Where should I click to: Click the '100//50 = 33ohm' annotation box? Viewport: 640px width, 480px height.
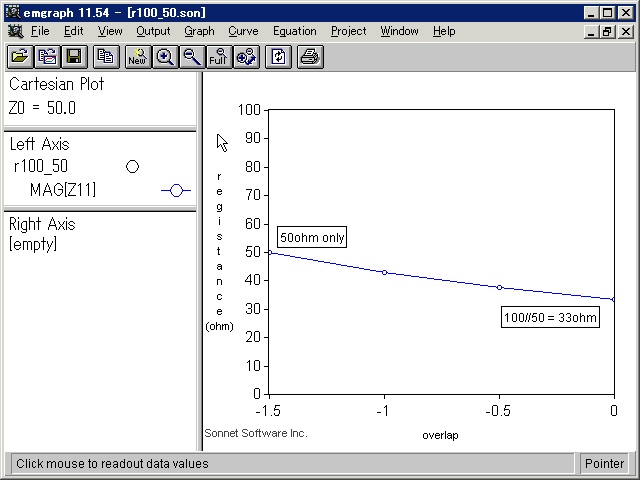tap(550, 317)
